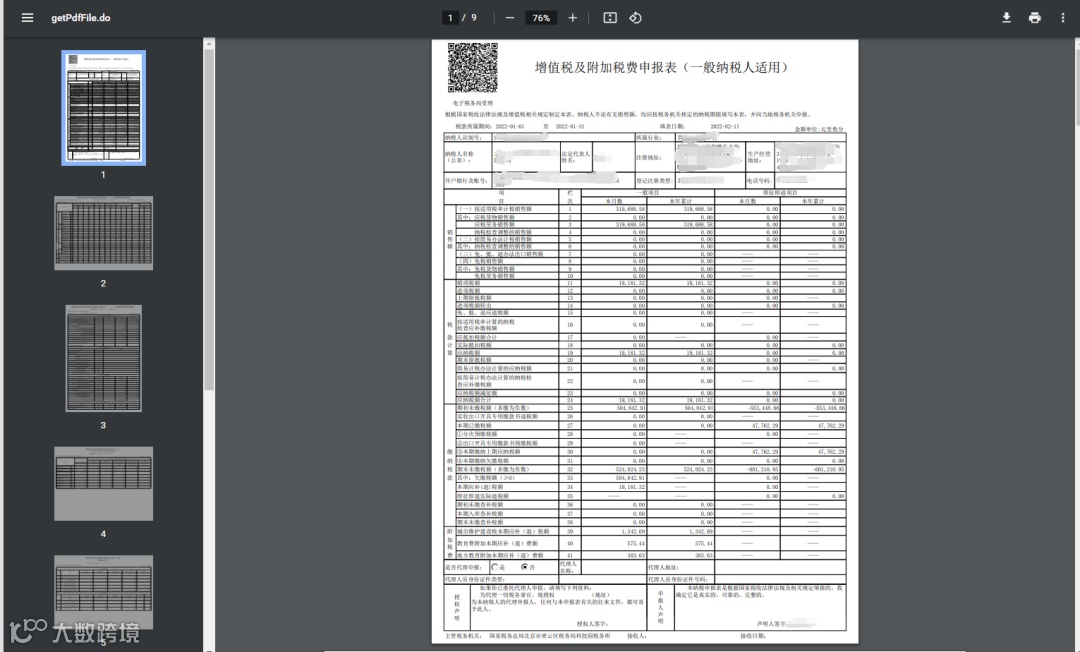1080x652 pixels.
Task: Zoom out with the minus button
Action: 510,18
